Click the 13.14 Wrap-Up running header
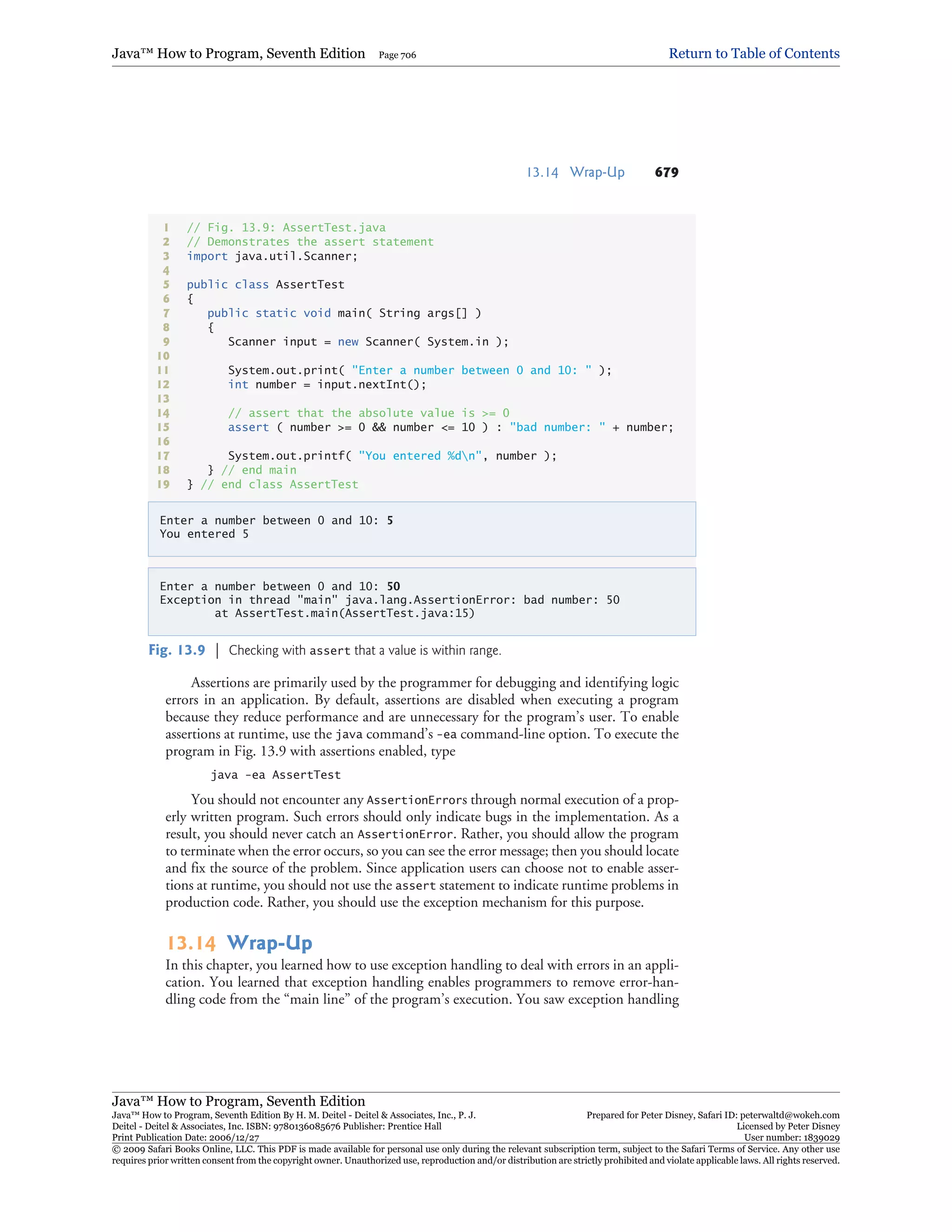Viewport: 952px width, 1232px height. click(575, 172)
